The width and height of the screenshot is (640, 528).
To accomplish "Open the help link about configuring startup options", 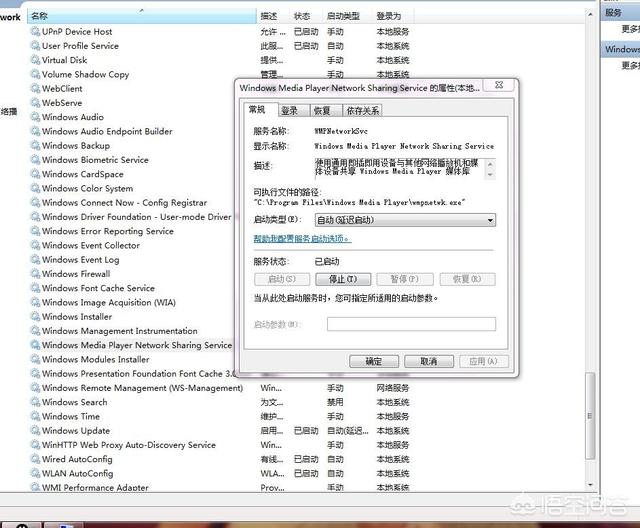I will [302, 239].
